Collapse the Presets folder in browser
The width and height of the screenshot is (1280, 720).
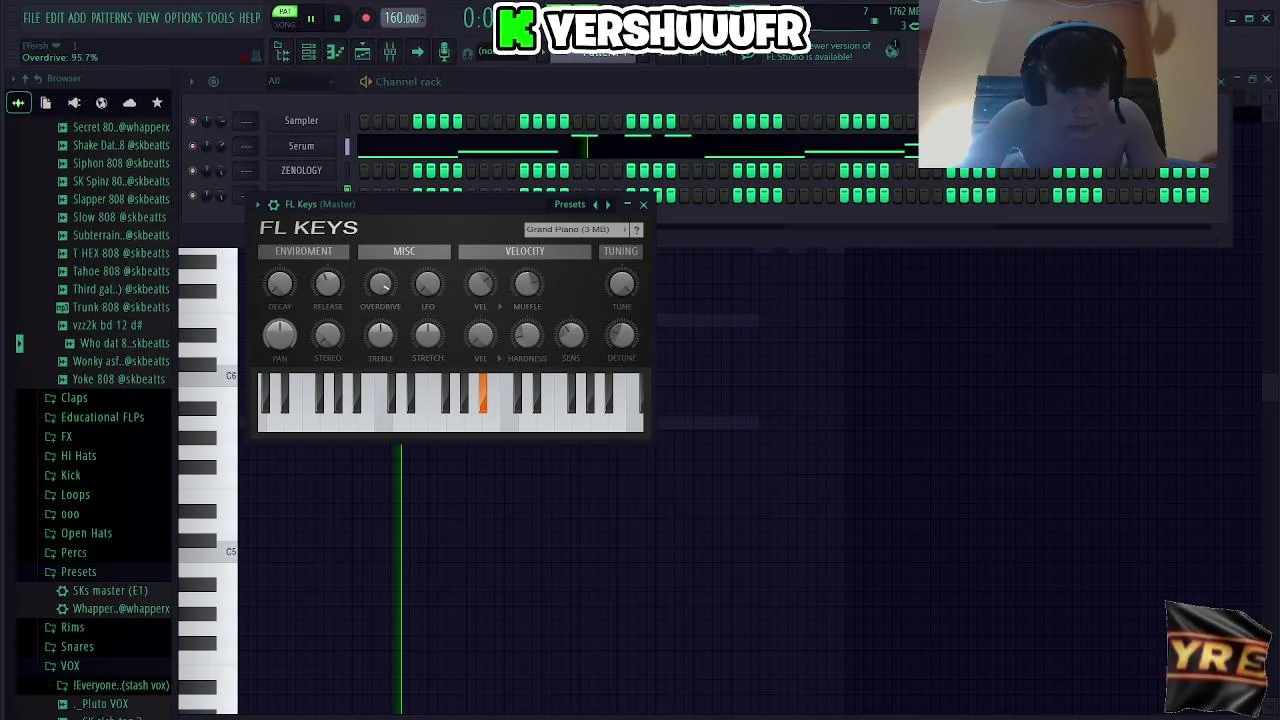coord(50,572)
